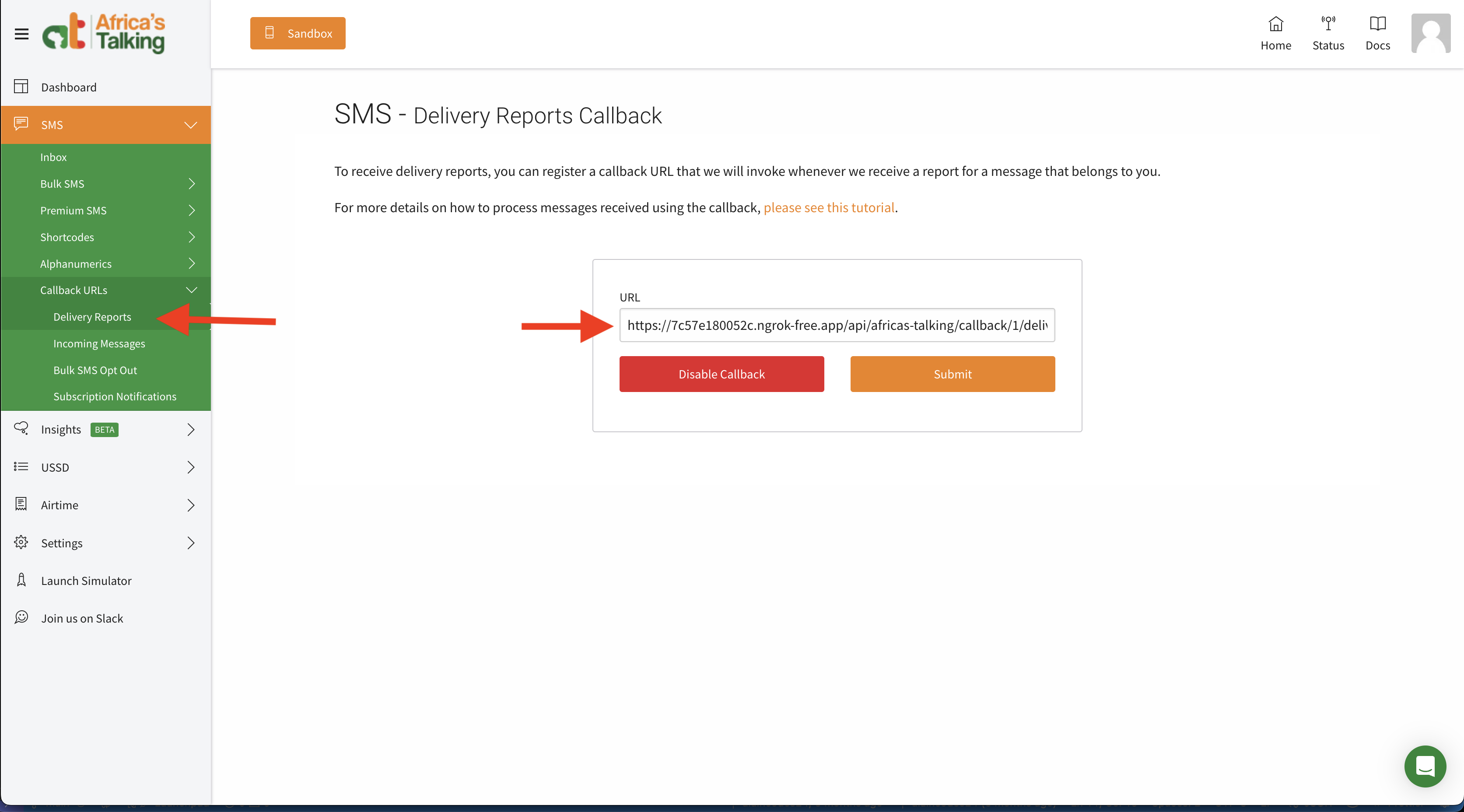Viewport: 1464px width, 812px height.
Task: Click the Insights BETA badge
Action: [x=105, y=430]
